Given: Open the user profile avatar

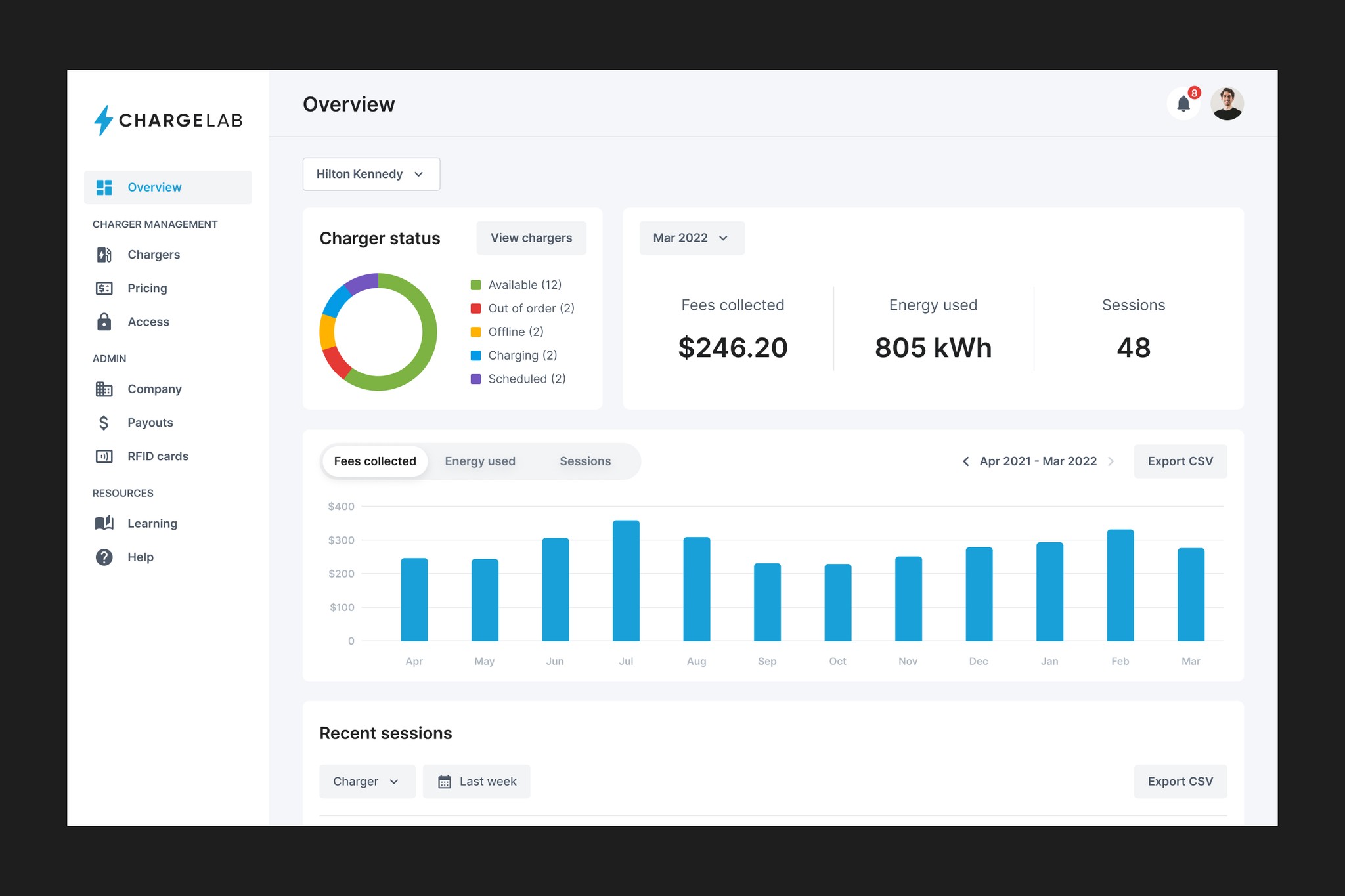Looking at the screenshot, I should 1226,104.
